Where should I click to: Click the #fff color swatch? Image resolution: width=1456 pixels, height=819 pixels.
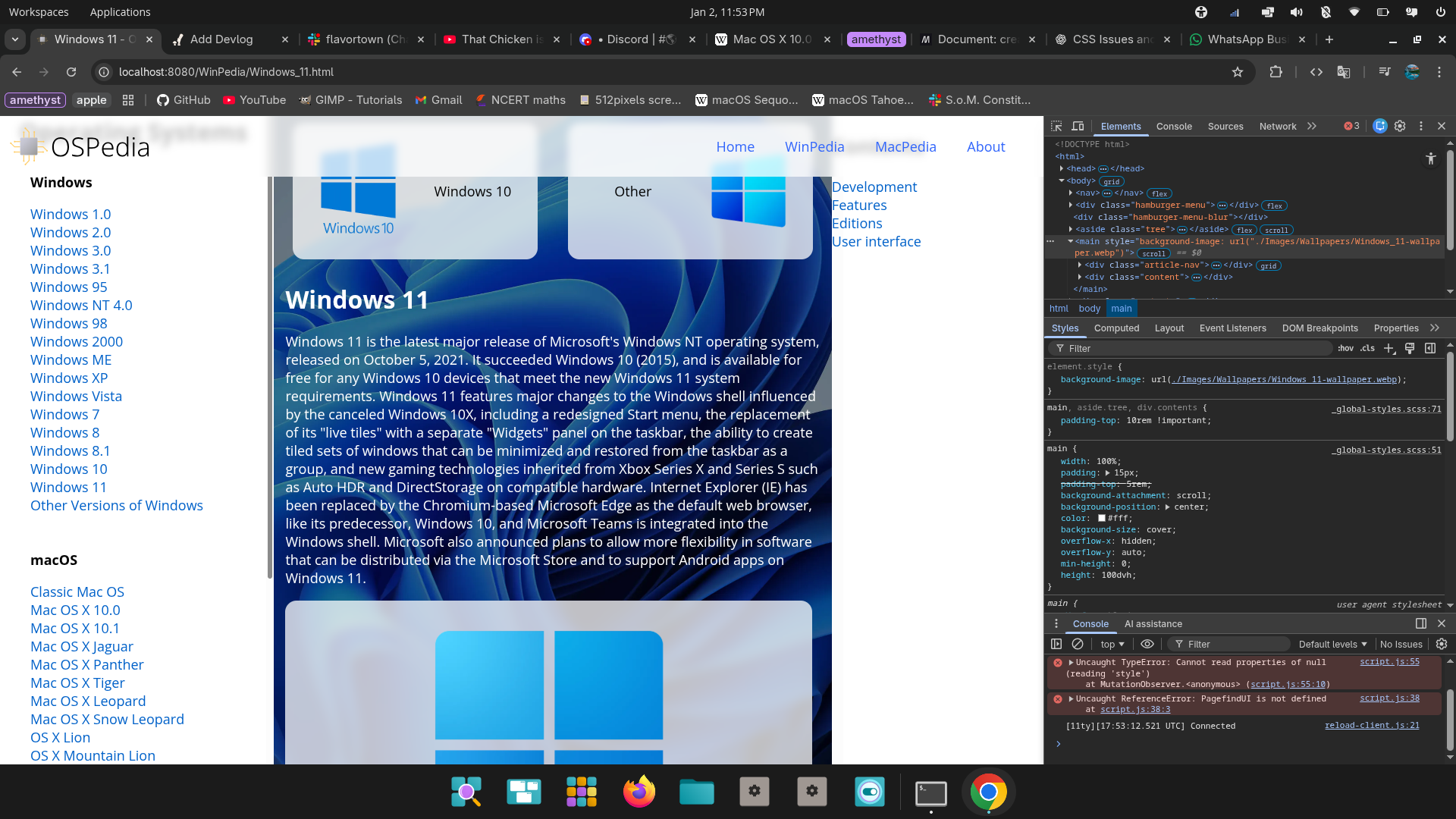[x=1102, y=518]
